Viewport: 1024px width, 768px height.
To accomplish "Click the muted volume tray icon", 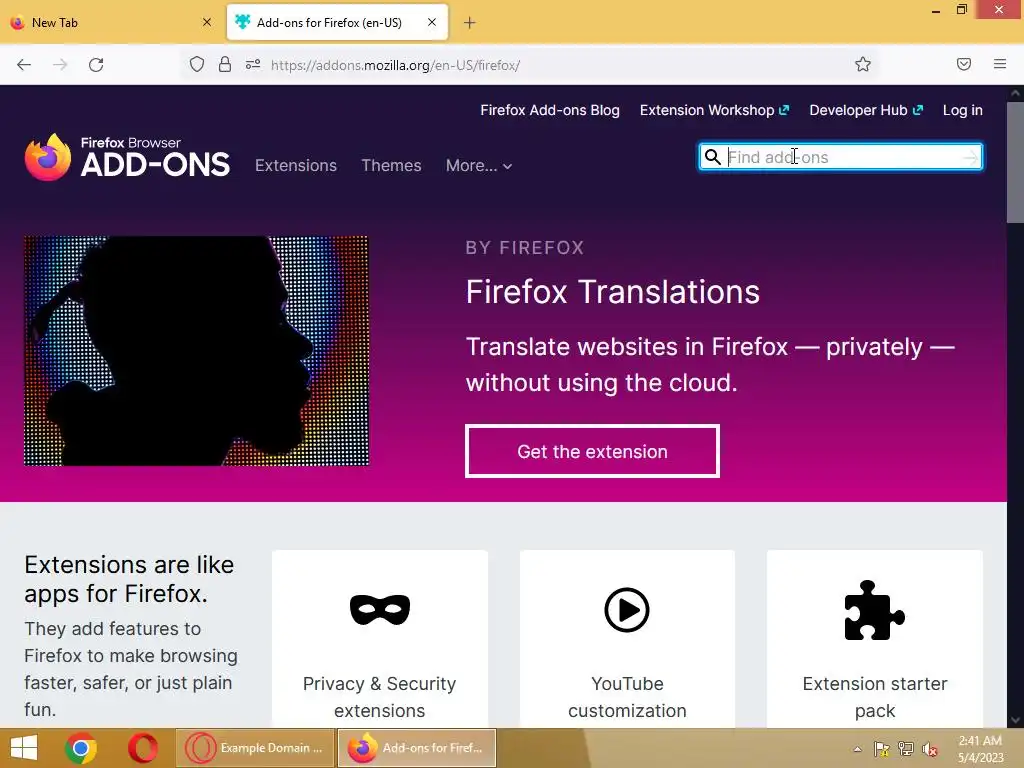I will point(930,749).
